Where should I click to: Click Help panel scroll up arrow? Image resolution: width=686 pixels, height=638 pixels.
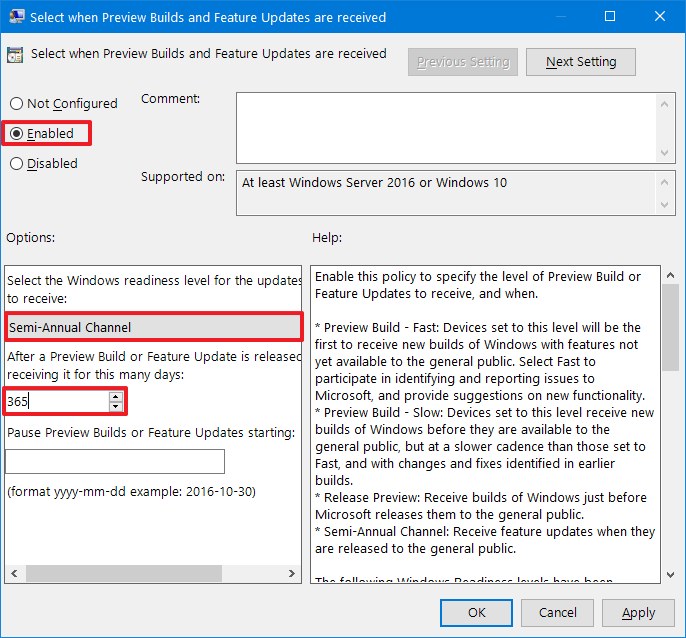[670, 275]
